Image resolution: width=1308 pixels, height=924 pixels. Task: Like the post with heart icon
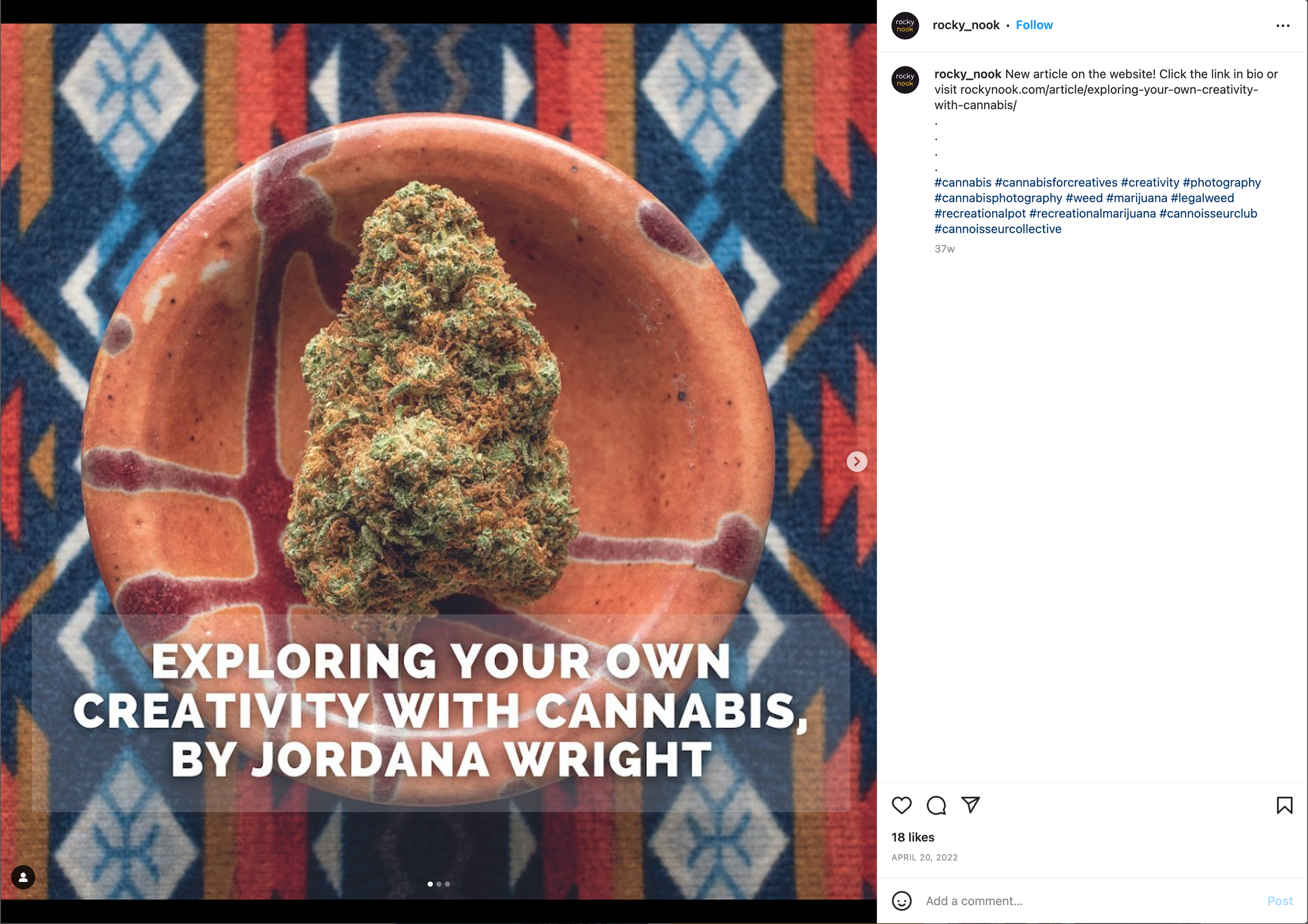(x=901, y=805)
